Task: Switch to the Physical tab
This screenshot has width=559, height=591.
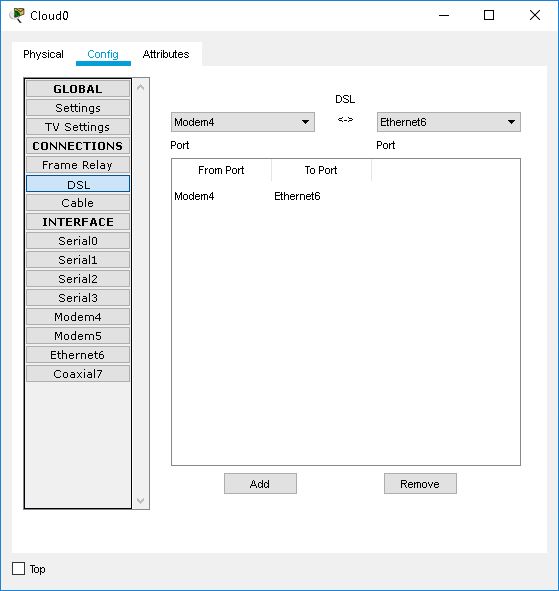Action: click(x=43, y=54)
